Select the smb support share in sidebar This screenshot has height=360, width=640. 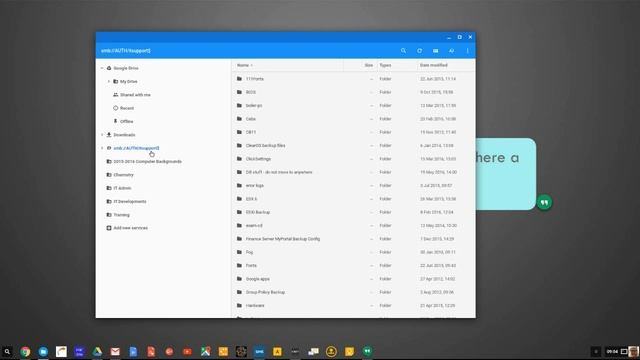click(136, 148)
